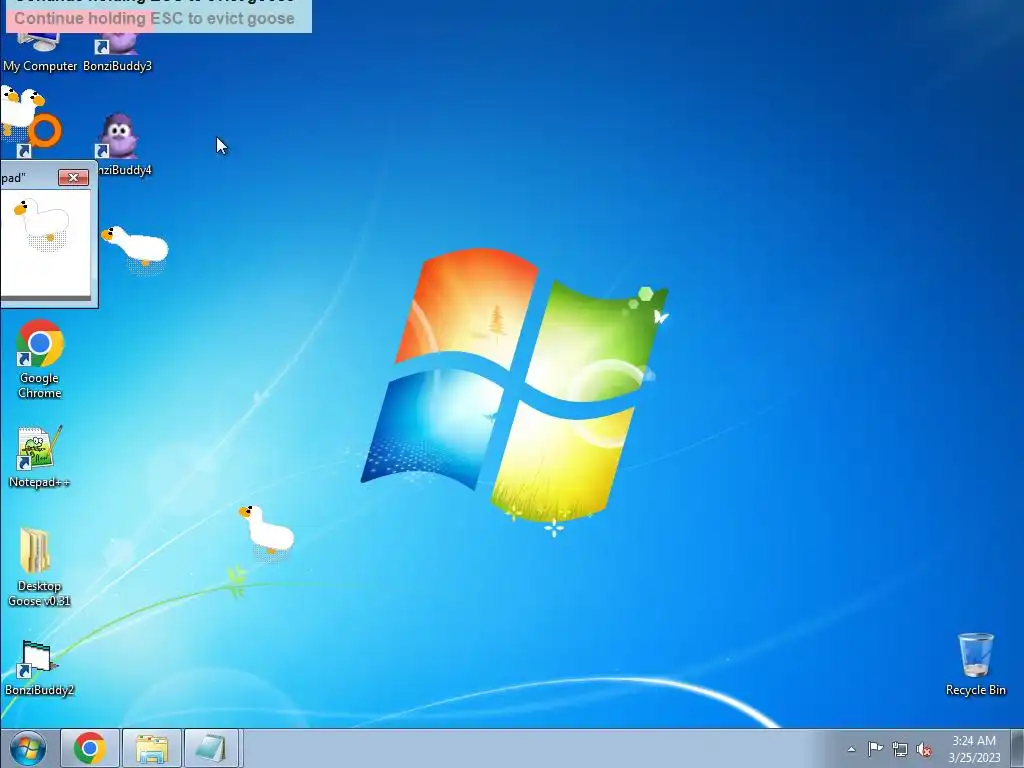
Task: Click the goose drawing inside the notepad window
Action: 43,223
